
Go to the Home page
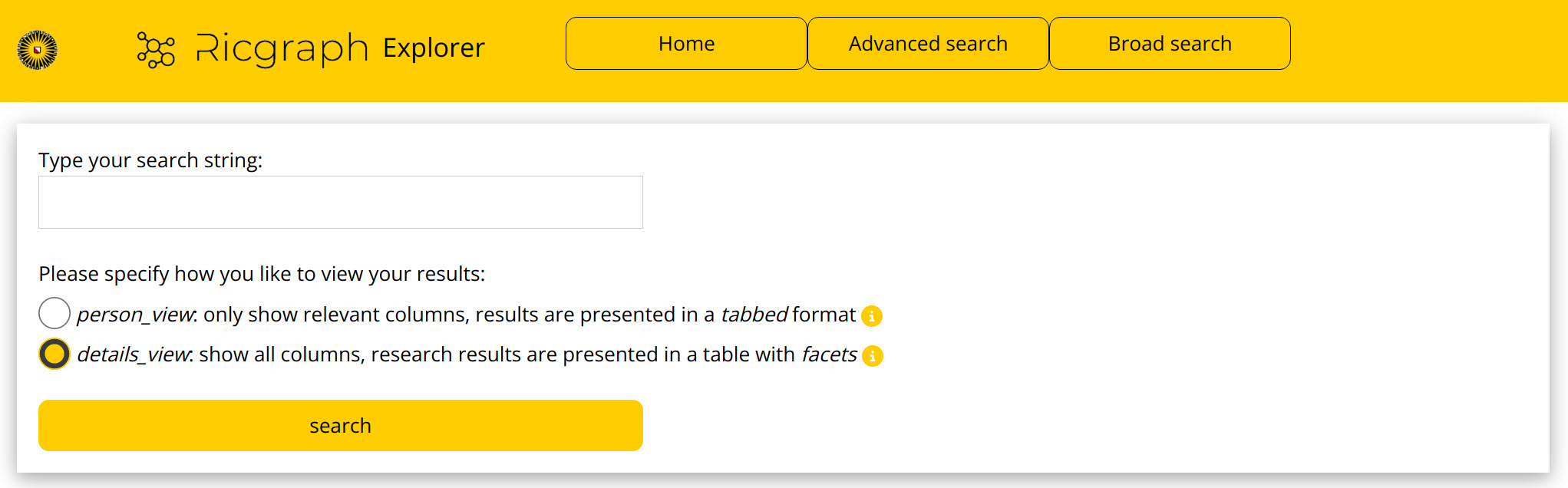coord(686,44)
